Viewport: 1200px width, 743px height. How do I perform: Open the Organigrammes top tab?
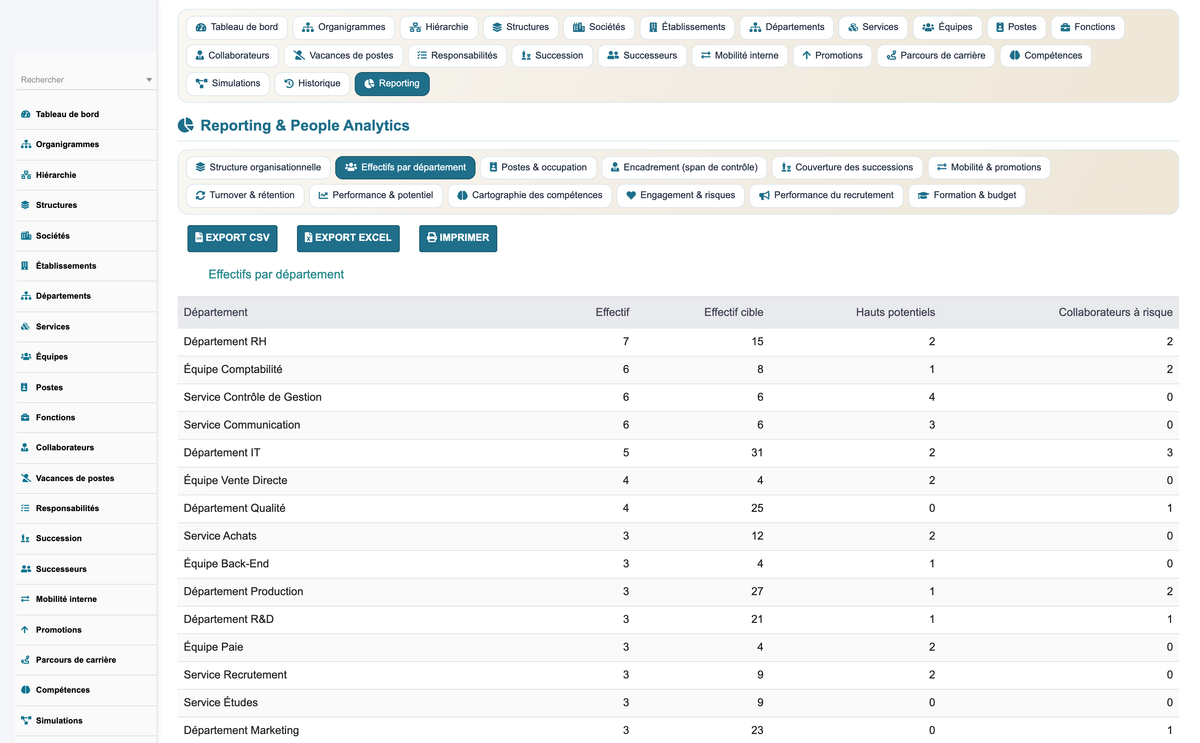(343, 27)
